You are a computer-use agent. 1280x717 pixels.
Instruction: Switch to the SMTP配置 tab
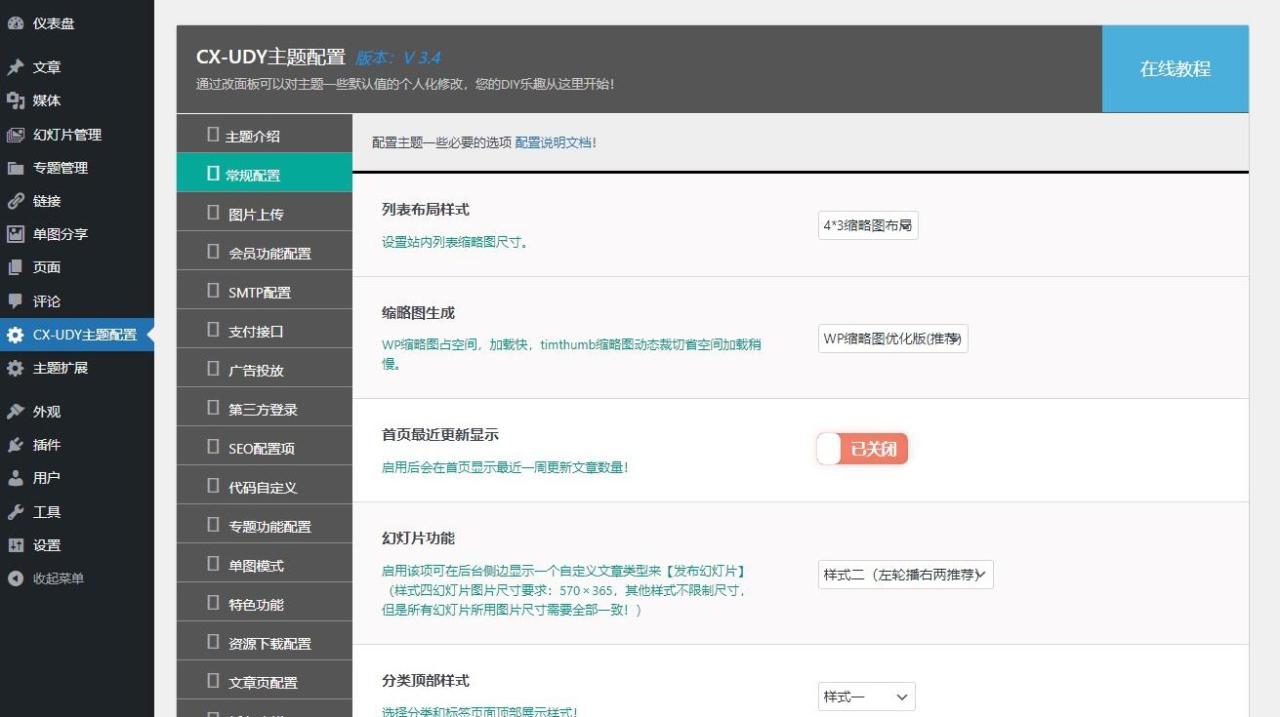pos(264,292)
